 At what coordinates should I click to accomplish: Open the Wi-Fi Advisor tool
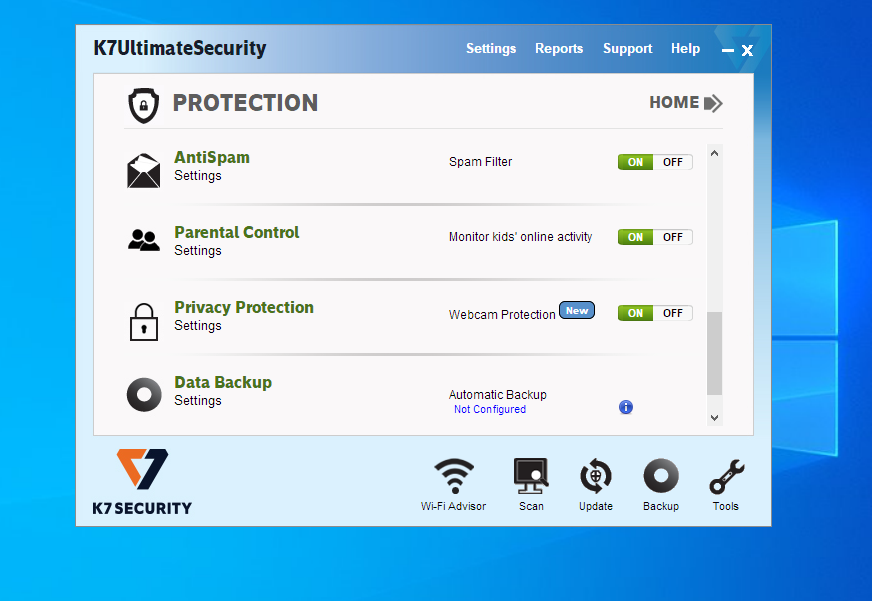453,477
